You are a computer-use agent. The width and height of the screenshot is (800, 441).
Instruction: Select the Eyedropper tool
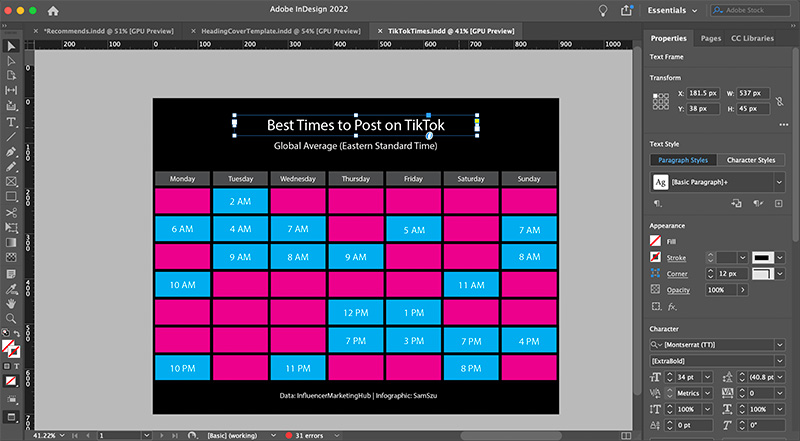pos(11,289)
